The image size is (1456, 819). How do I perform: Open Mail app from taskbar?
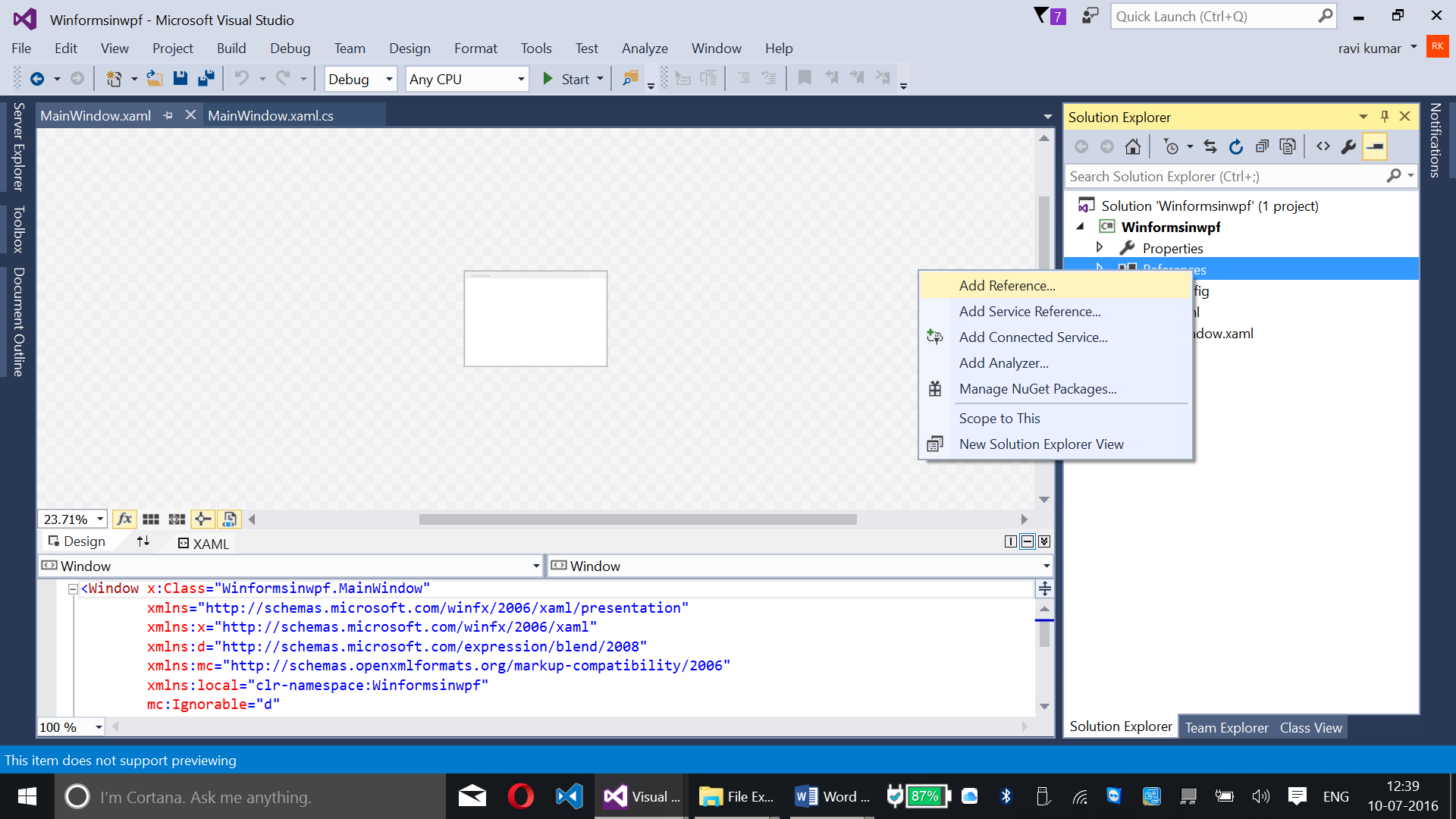click(x=472, y=796)
